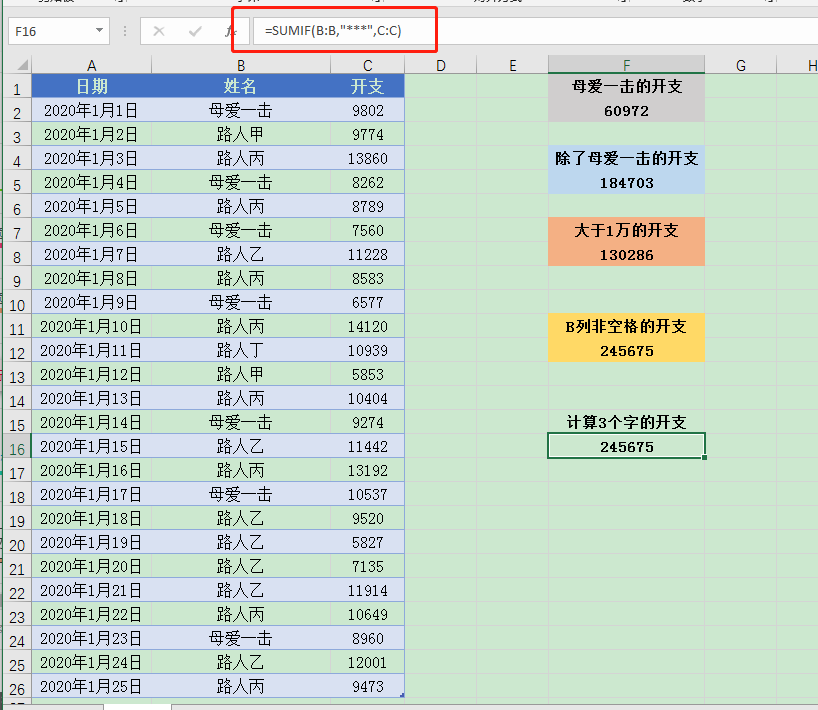Click cell with date 2020年1月15日
The height and width of the screenshot is (710, 818).
coord(92,446)
